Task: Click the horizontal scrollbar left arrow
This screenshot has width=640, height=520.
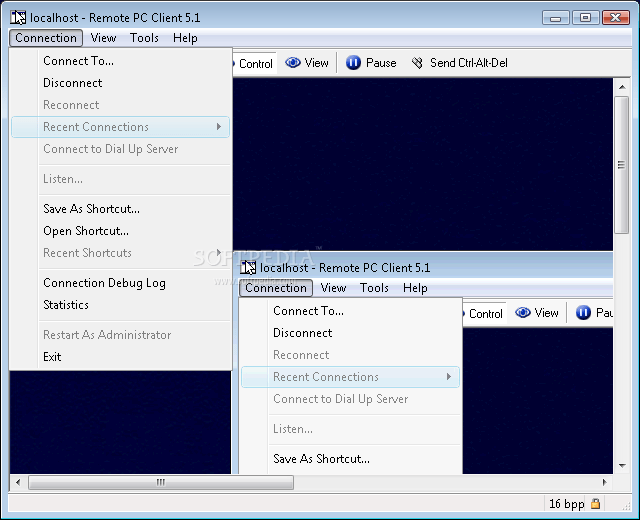Action: coord(18,482)
